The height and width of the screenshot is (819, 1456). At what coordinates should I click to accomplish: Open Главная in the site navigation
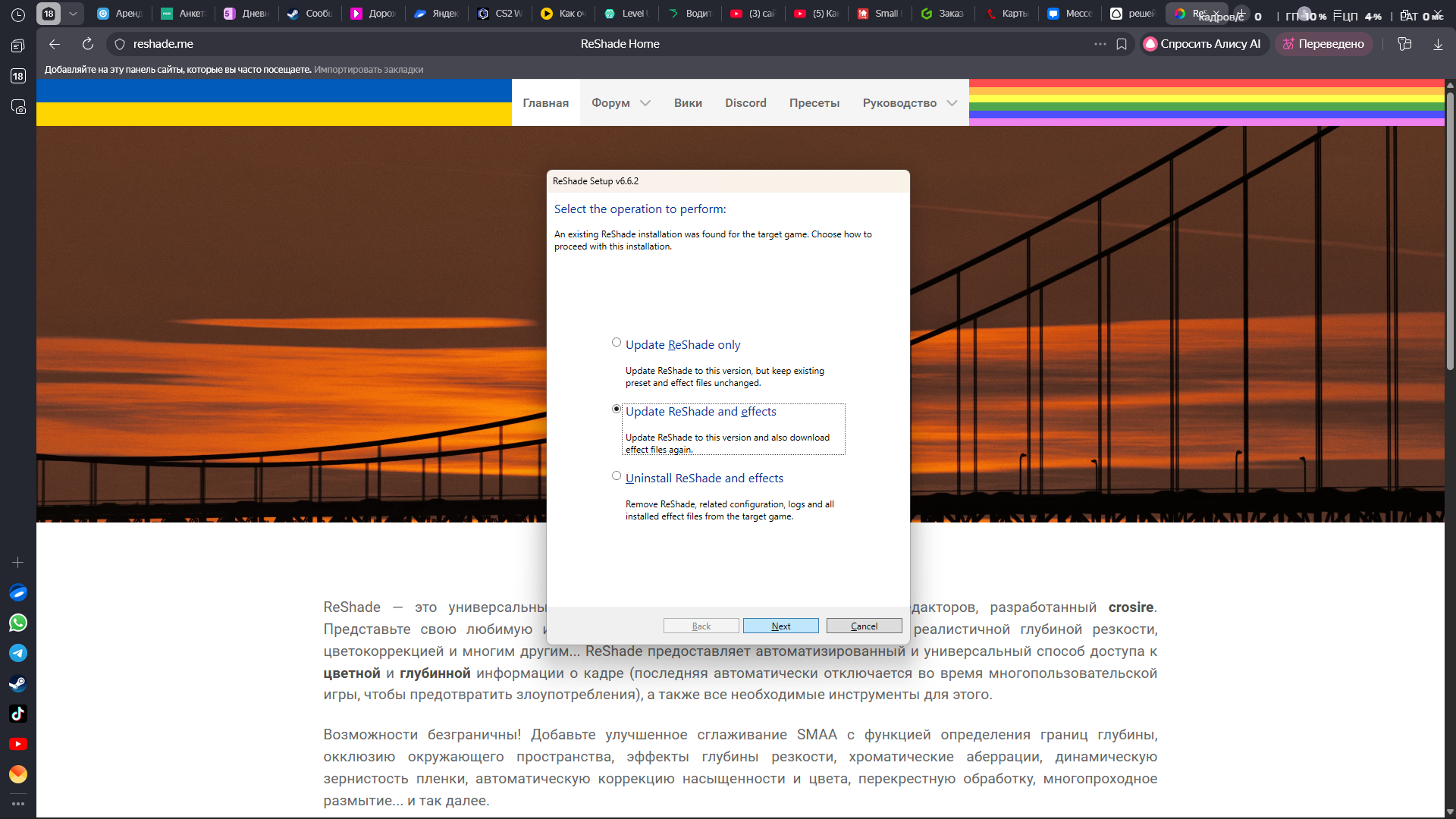tap(545, 103)
